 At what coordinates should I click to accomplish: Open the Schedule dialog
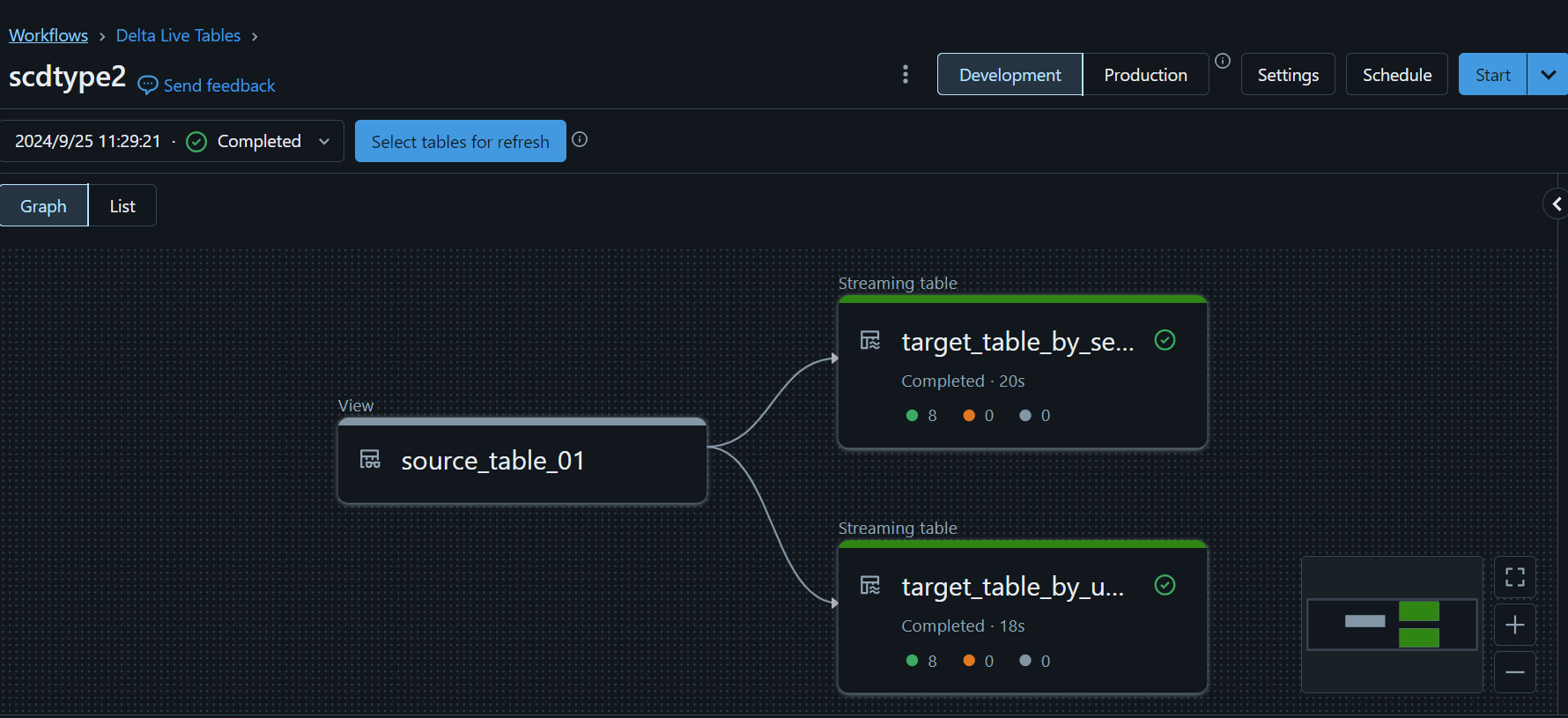pyautogui.click(x=1397, y=75)
